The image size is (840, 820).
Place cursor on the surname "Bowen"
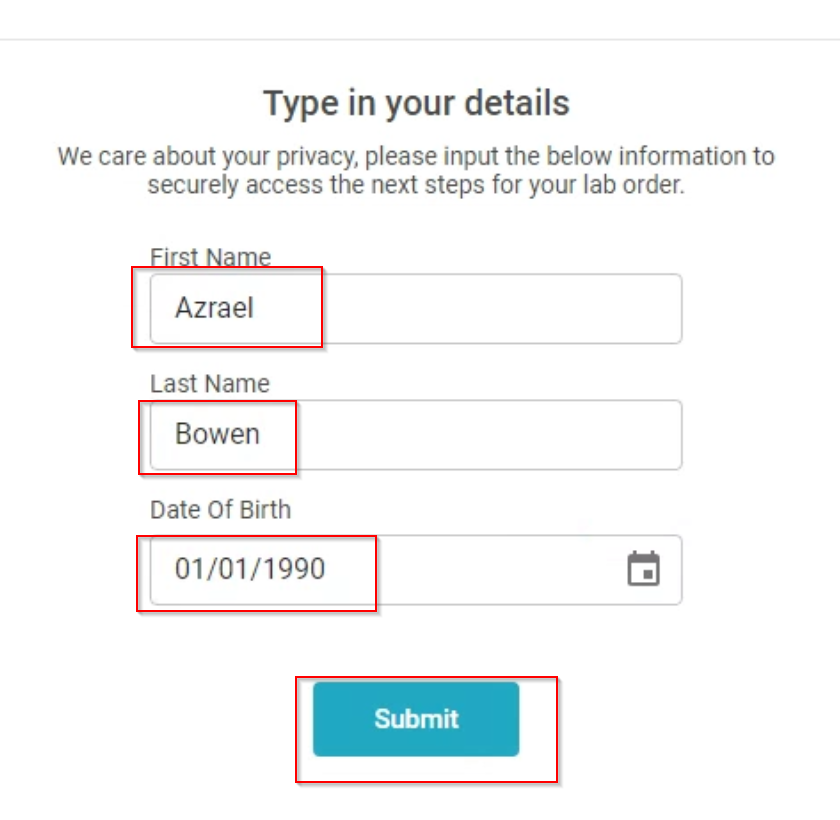(x=218, y=434)
